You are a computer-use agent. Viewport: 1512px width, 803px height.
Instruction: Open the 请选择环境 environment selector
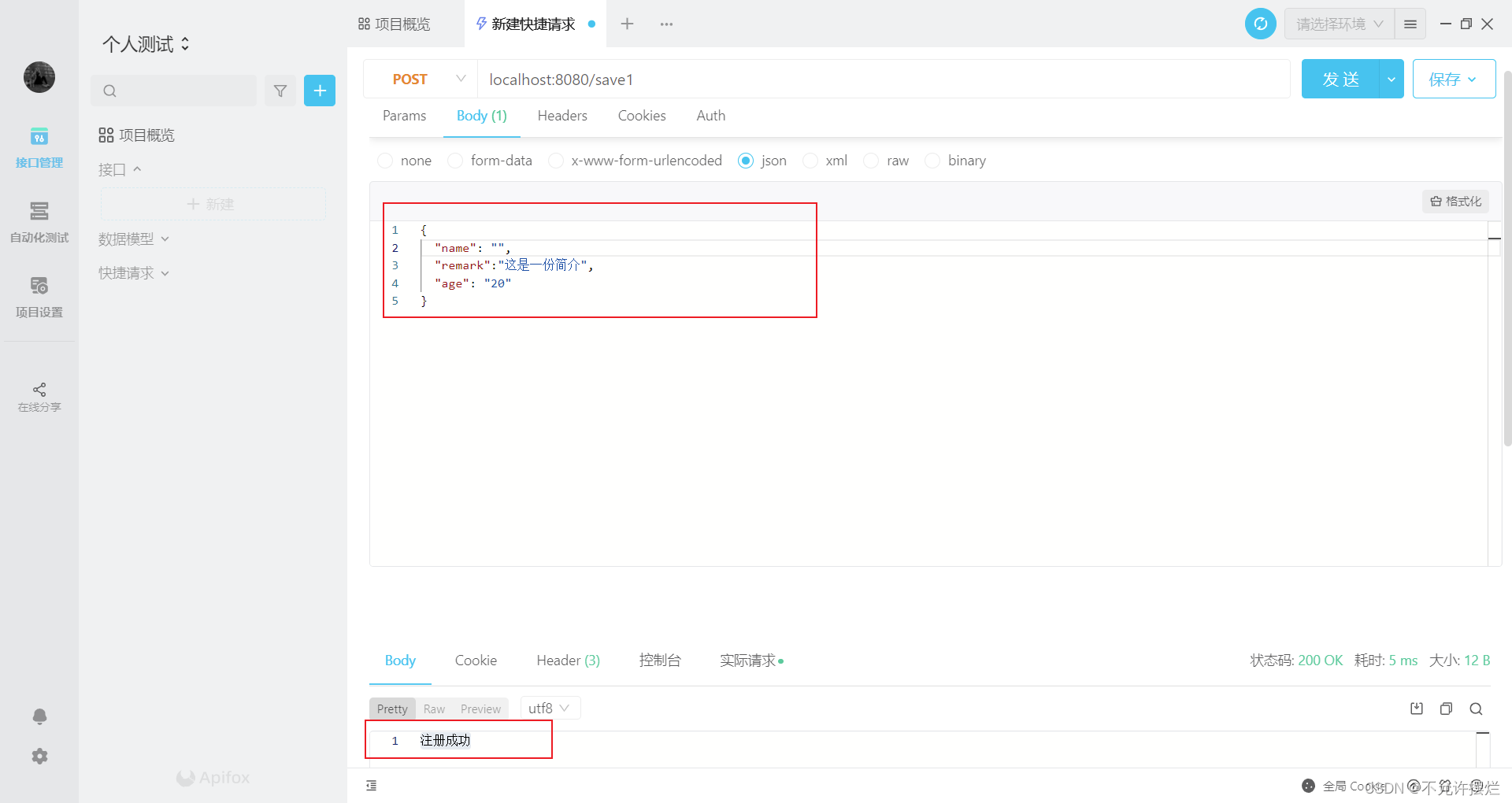[x=1337, y=24]
